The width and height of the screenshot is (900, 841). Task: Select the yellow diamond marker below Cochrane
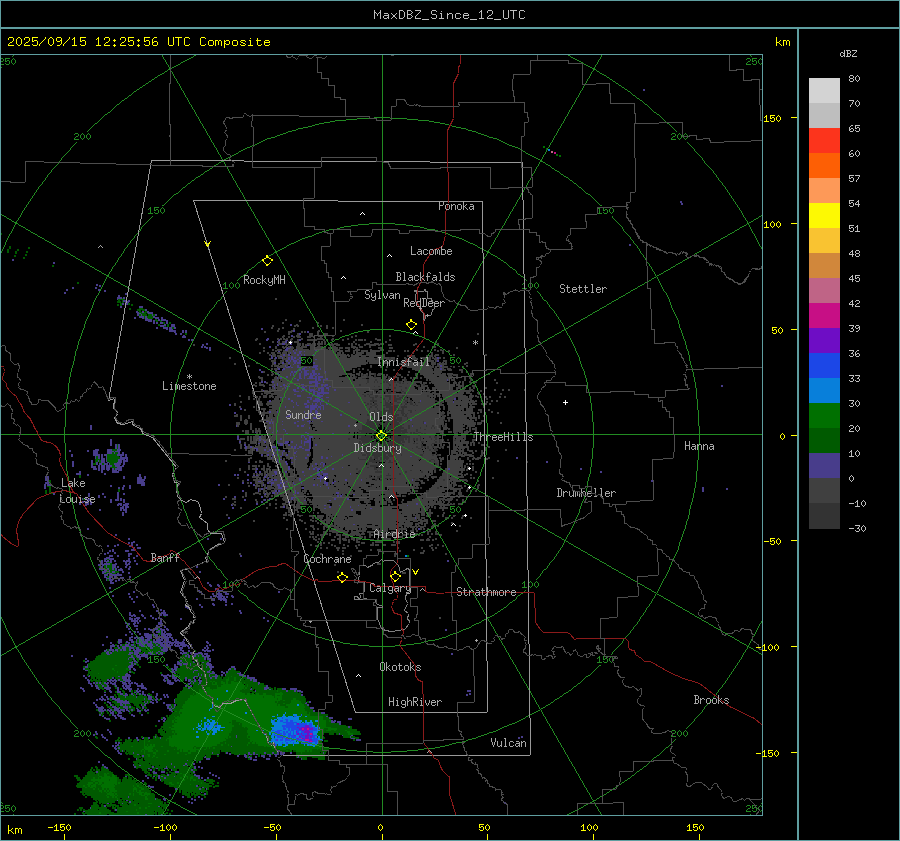pos(342,577)
